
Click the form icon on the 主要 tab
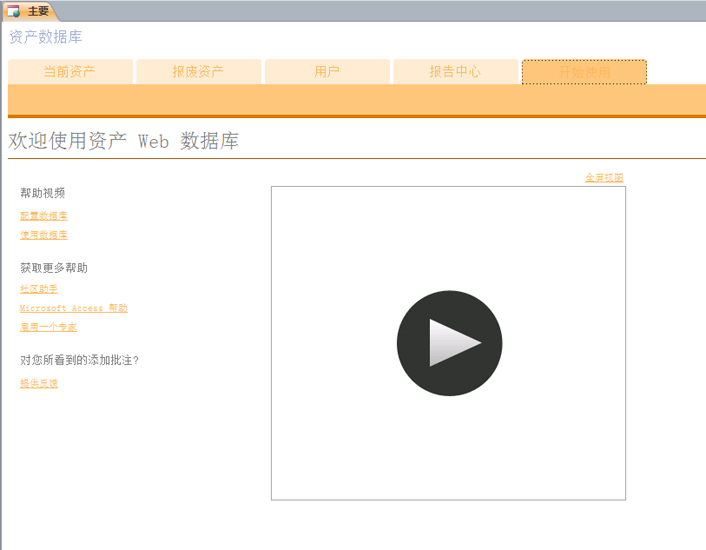point(14,11)
